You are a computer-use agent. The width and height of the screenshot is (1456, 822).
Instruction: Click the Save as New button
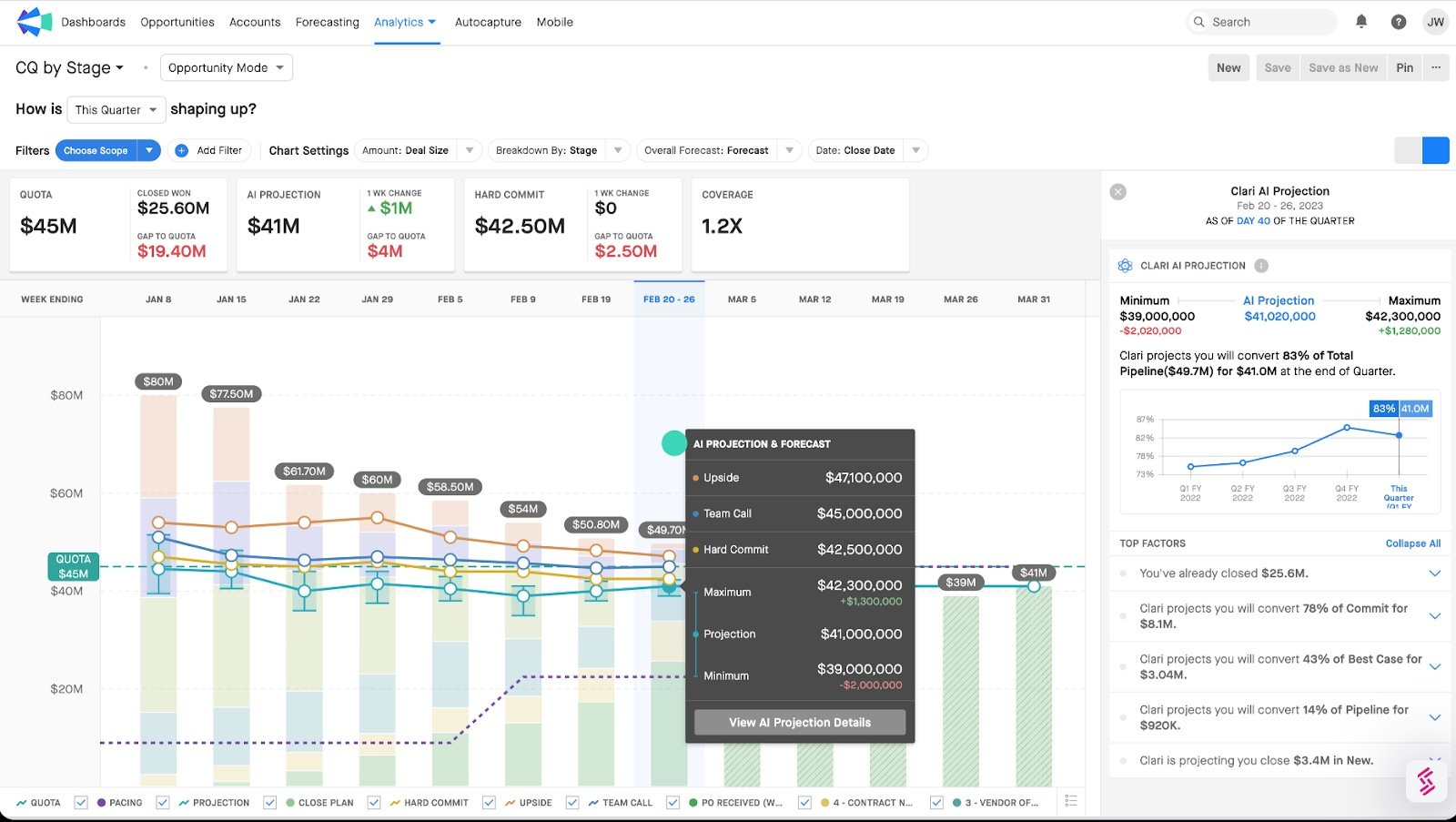point(1343,67)
